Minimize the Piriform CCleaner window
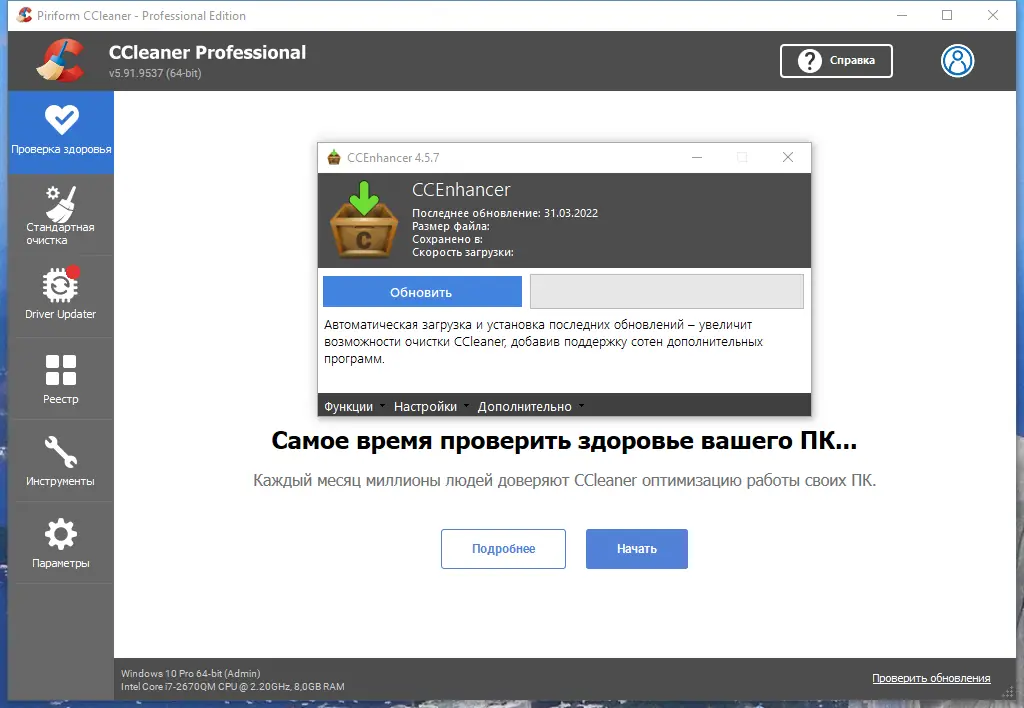Image resolution: width=1024 pixels, height=708 pixels. tap(902, 15)
